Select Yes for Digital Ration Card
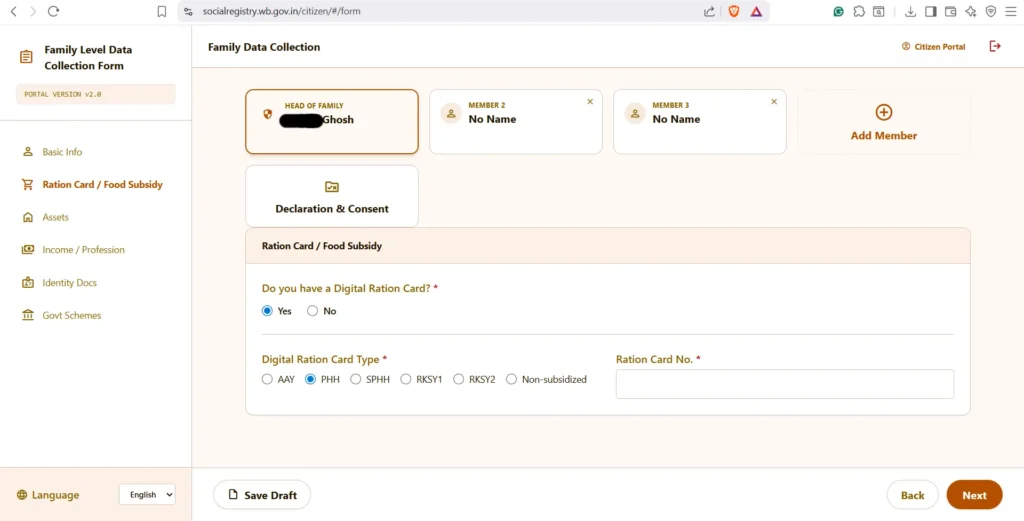Image resolution: width=1024 pixels, height=521 pixels. click(x=267, y=311)
